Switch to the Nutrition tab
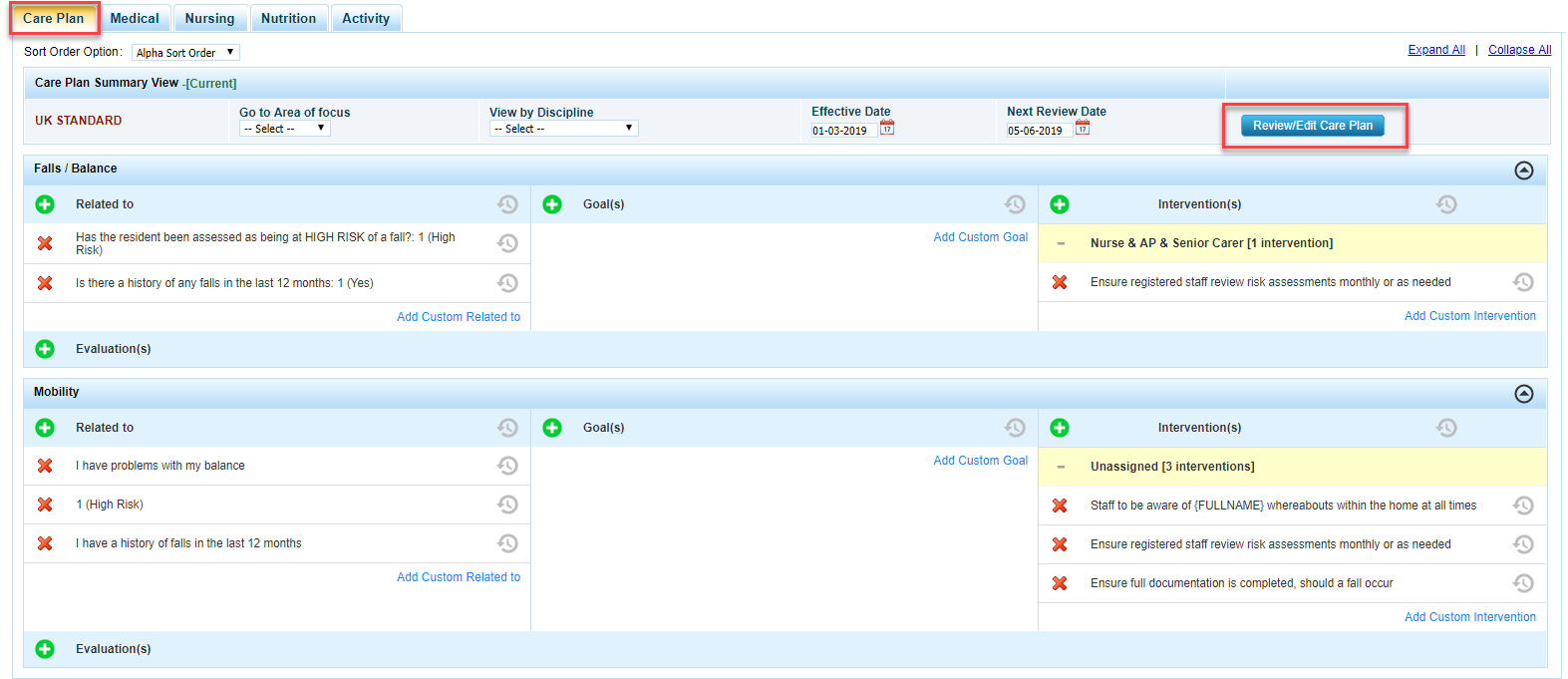The image size is (1568, 679). (x=288, y=18)
